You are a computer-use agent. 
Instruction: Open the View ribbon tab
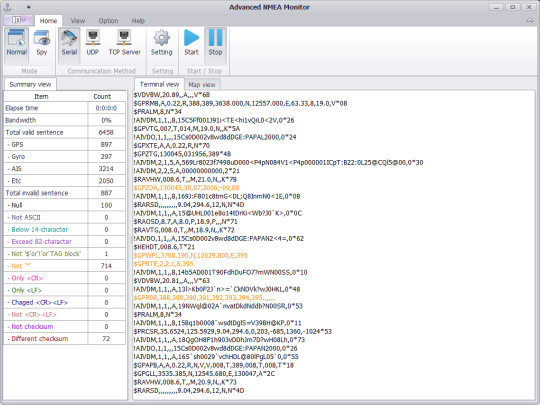78,21
